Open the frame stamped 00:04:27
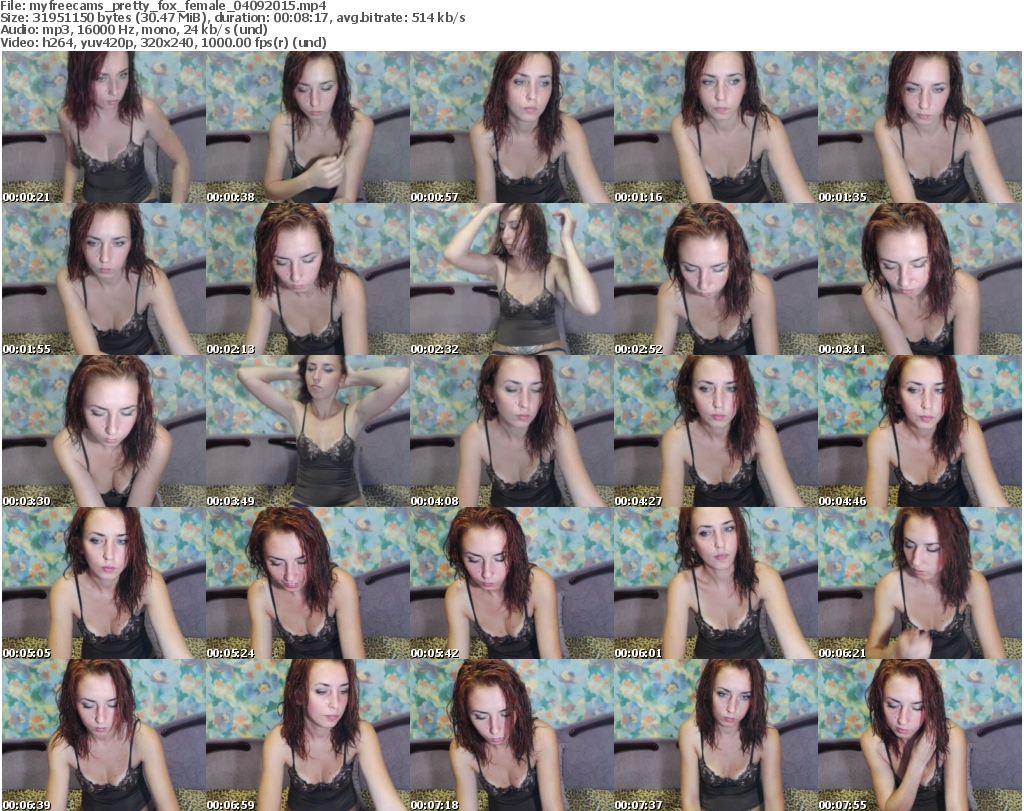1024x811 pixels. [x=716, y=431]
